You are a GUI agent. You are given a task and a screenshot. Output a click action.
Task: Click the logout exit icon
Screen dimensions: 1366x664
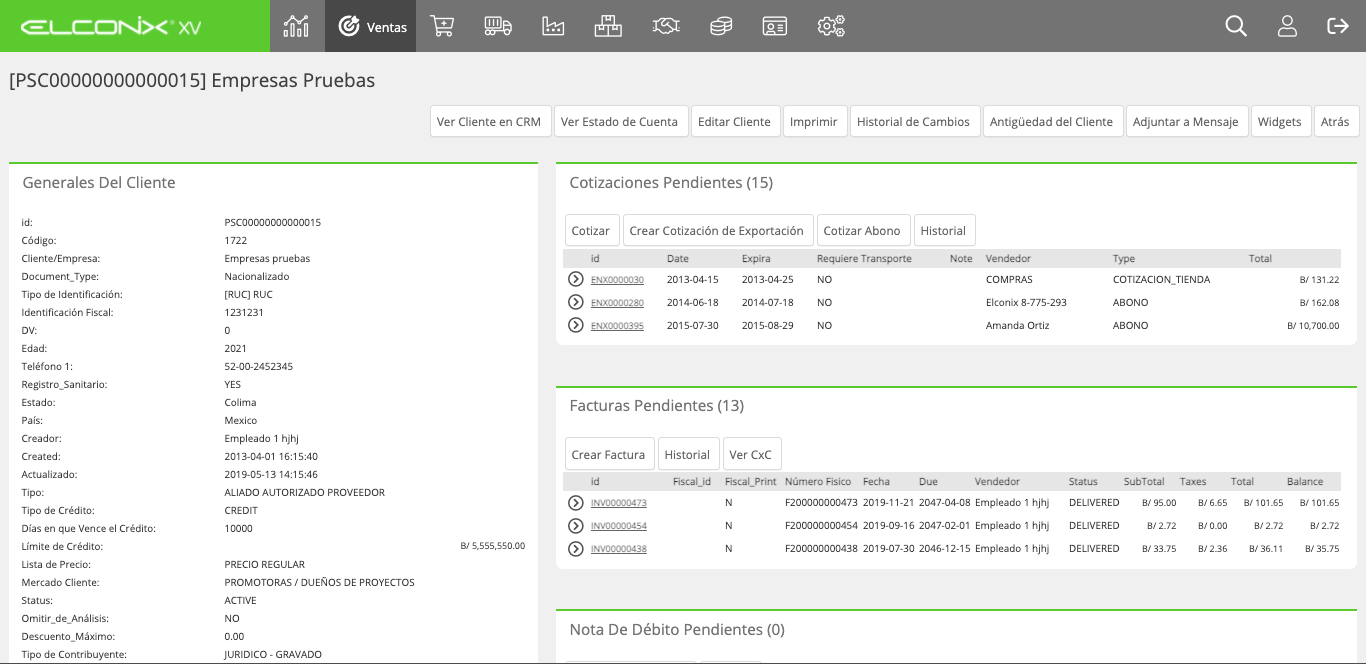tap(1338, 26)
